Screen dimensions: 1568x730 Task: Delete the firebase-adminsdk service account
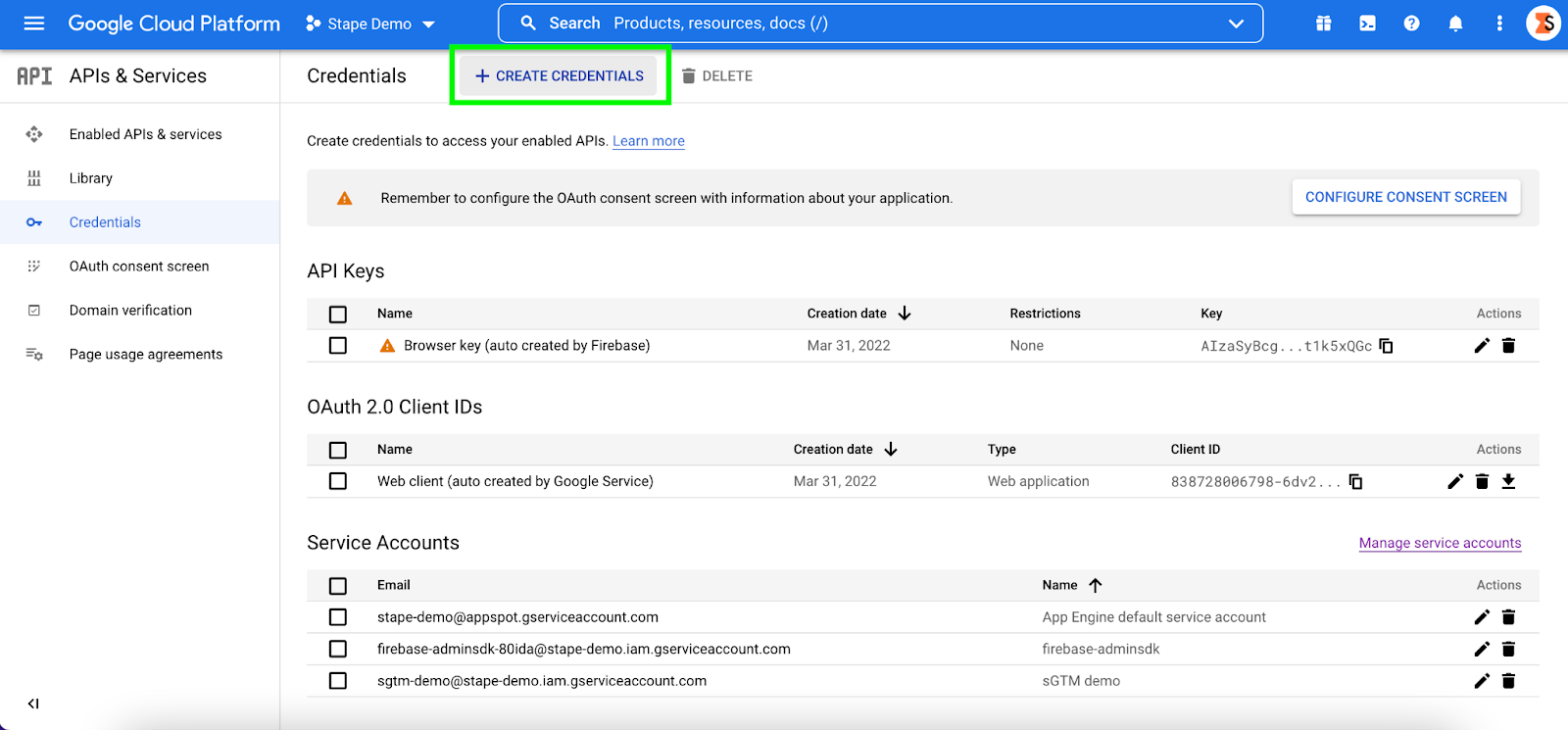(1508, 649)
